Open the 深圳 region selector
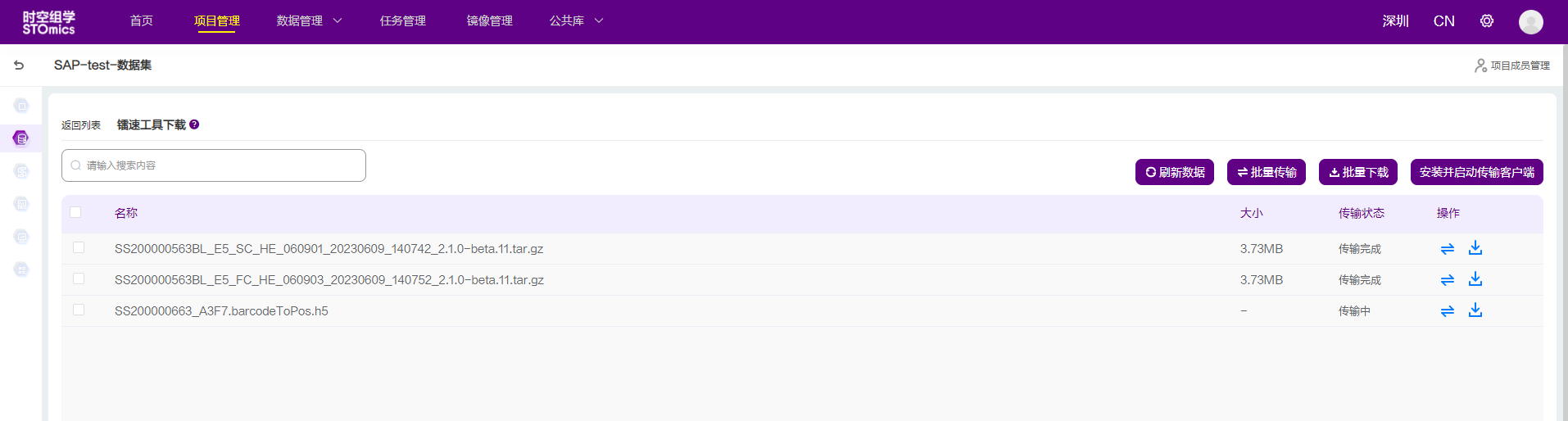Screen dimensions: 1568x421 [x=1395, y=21]
